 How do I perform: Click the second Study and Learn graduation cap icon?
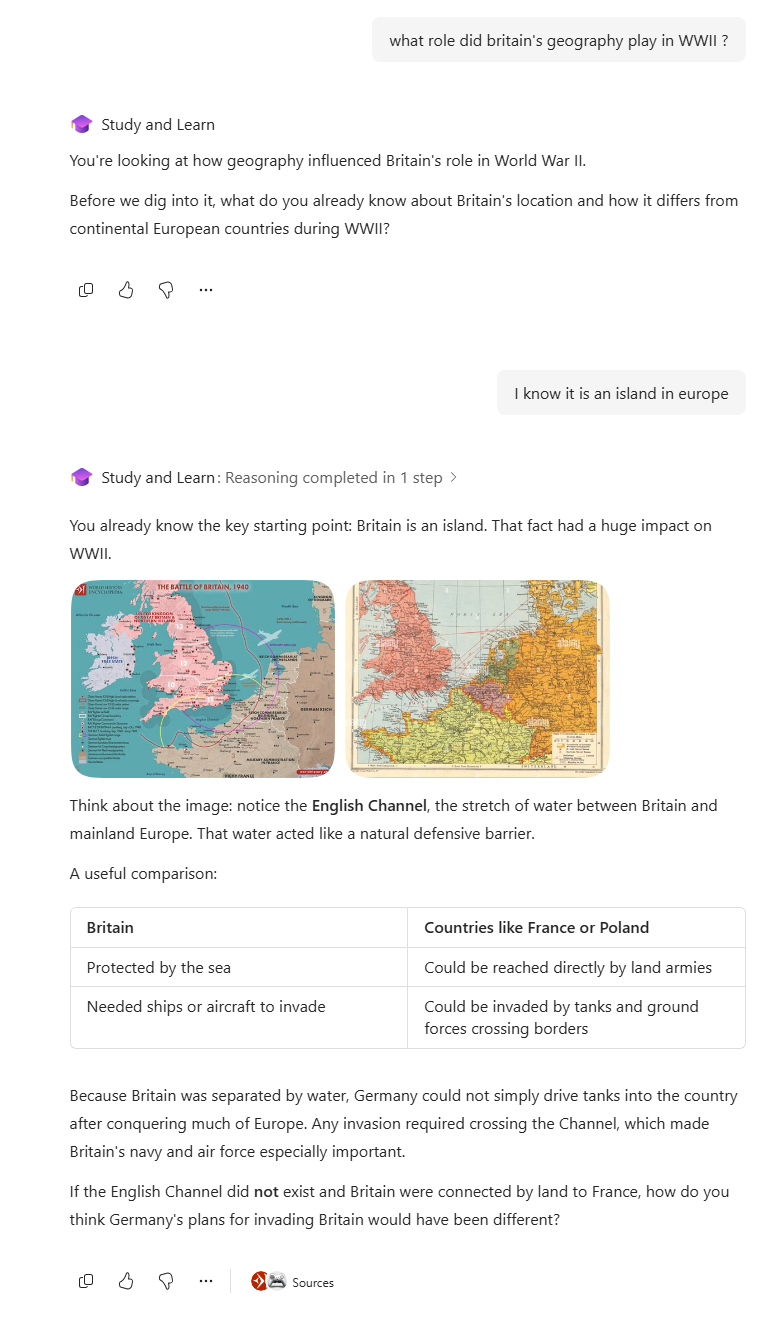click(x=81, y=477)
